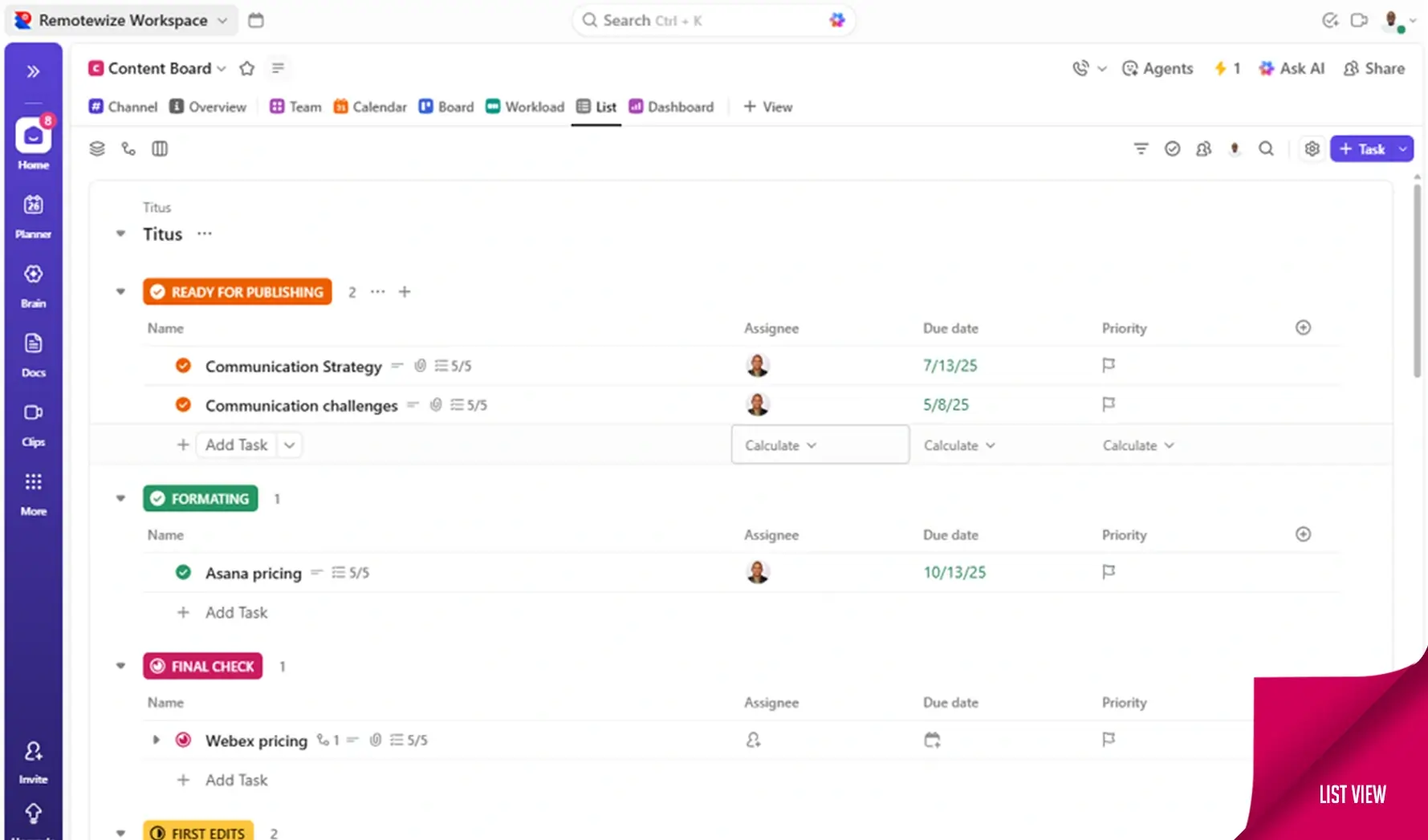Toggle Webex pricing task status circle
The image size is (1428, 840).
pos(183,741)
